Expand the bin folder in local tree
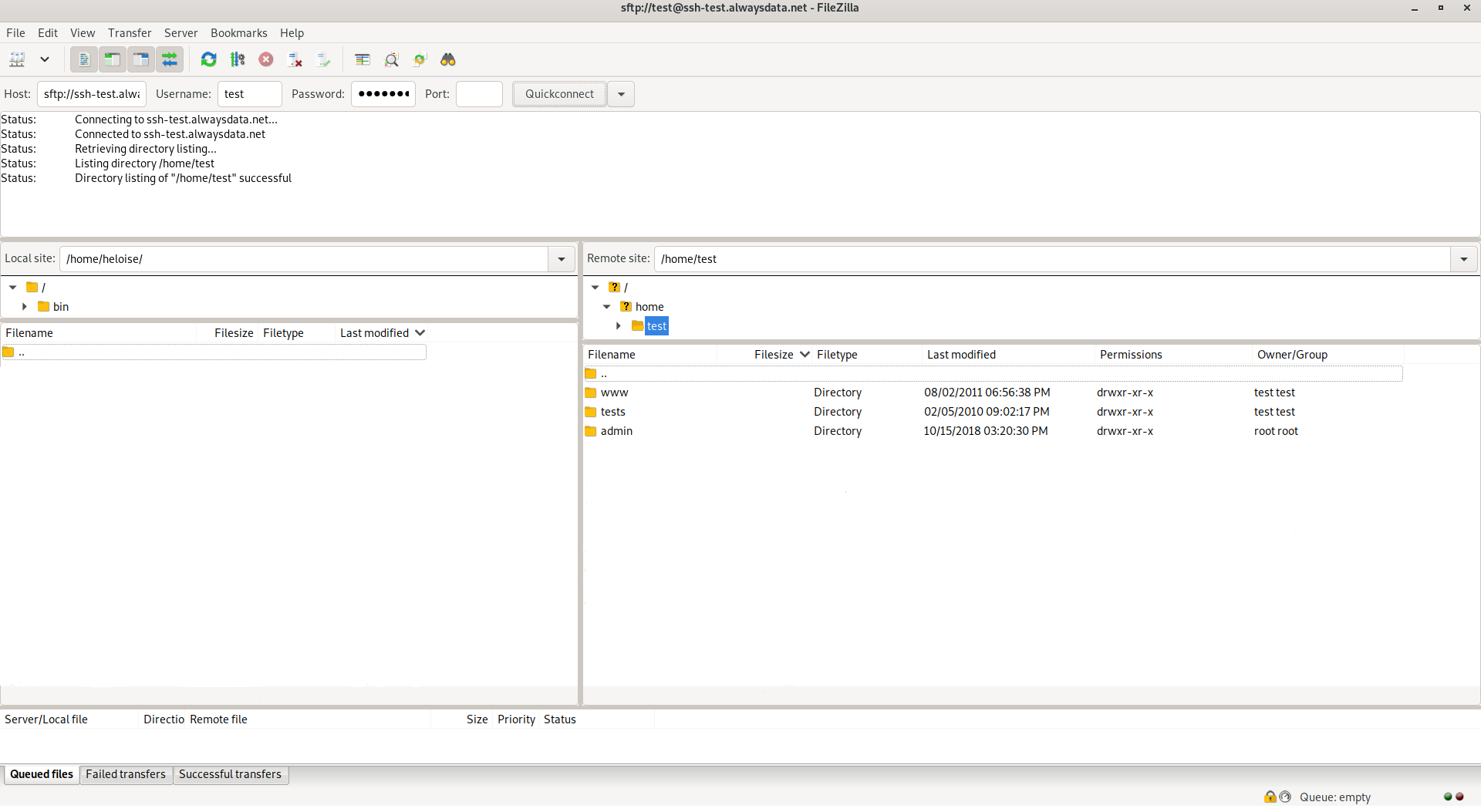The width and height of the screenshot is (1481, 812). click(x=24, y=306)
